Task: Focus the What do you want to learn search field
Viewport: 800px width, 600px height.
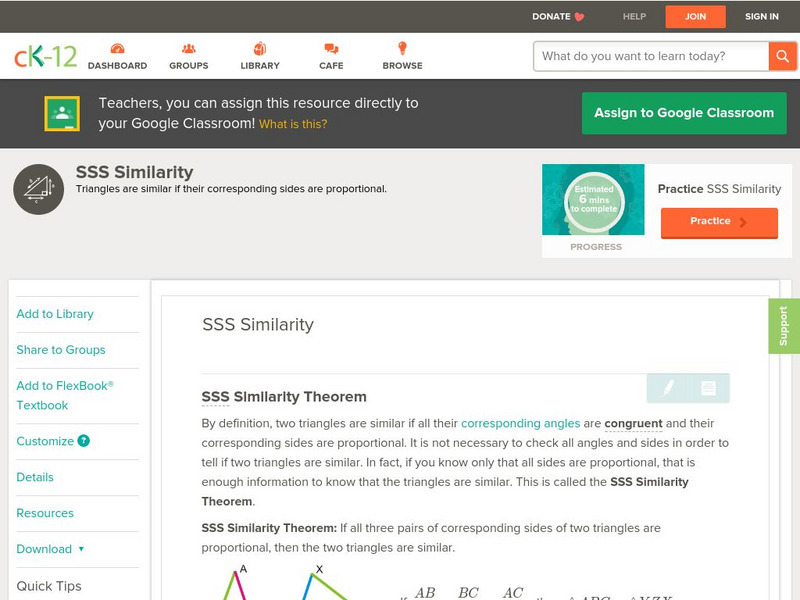Action: (651, 56)
